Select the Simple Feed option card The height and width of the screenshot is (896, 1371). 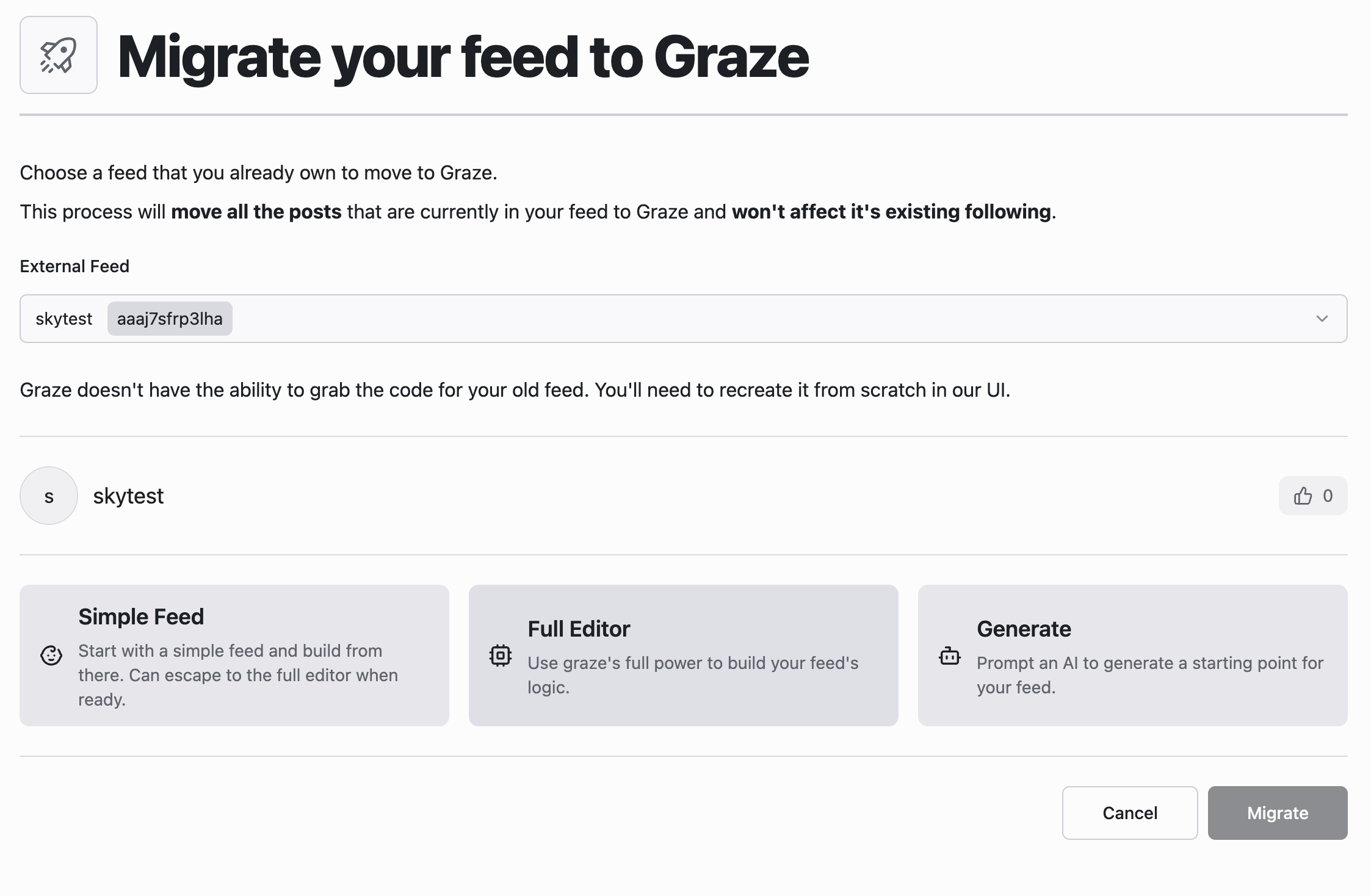[x=234, y=656]
